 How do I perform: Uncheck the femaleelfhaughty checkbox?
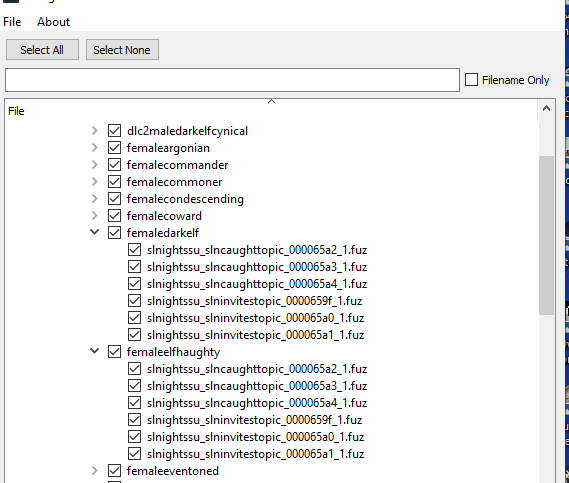pyautogui.click(x=114, y=352)
